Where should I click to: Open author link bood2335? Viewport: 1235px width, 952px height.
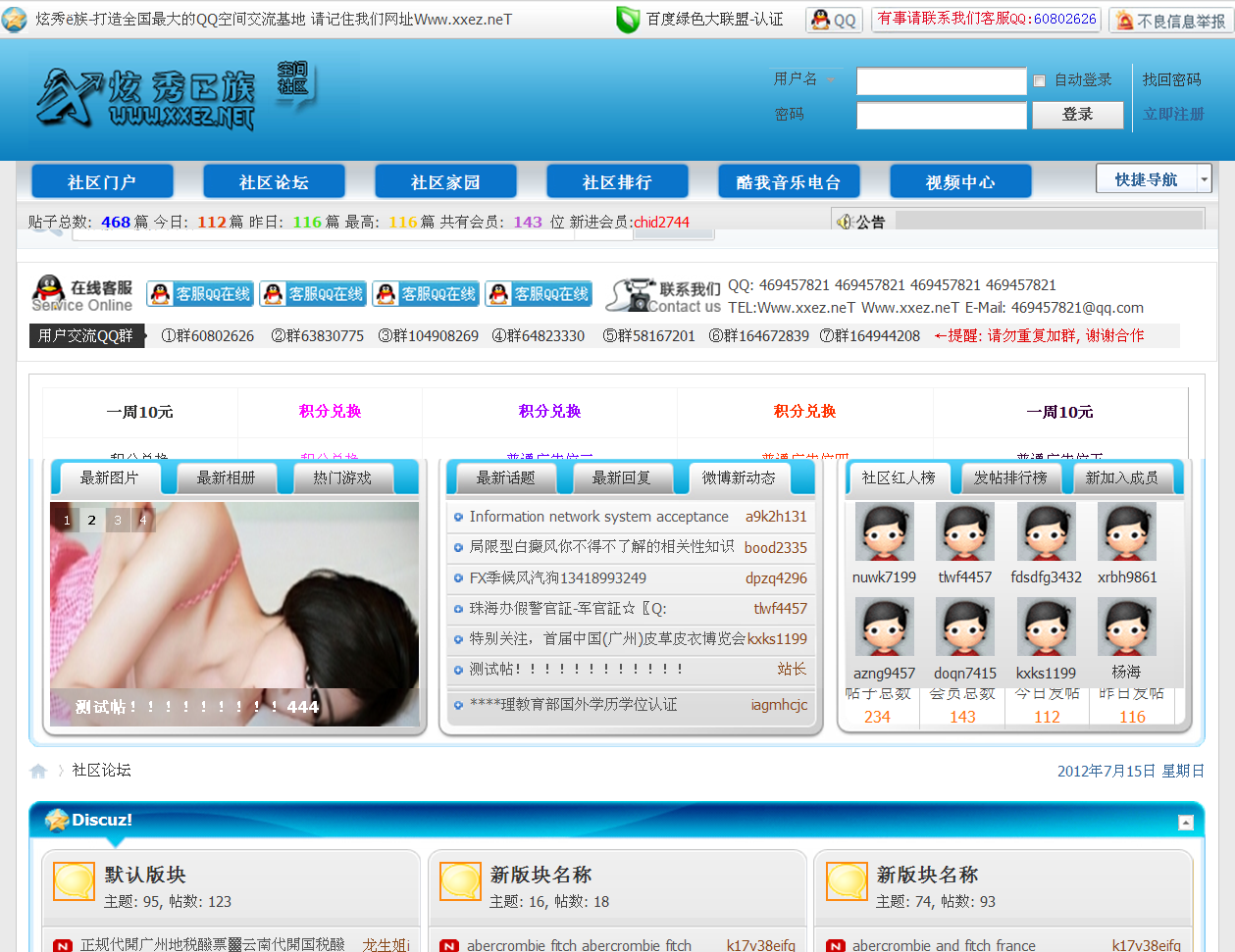pyautogui.click(x=776, y=547)
